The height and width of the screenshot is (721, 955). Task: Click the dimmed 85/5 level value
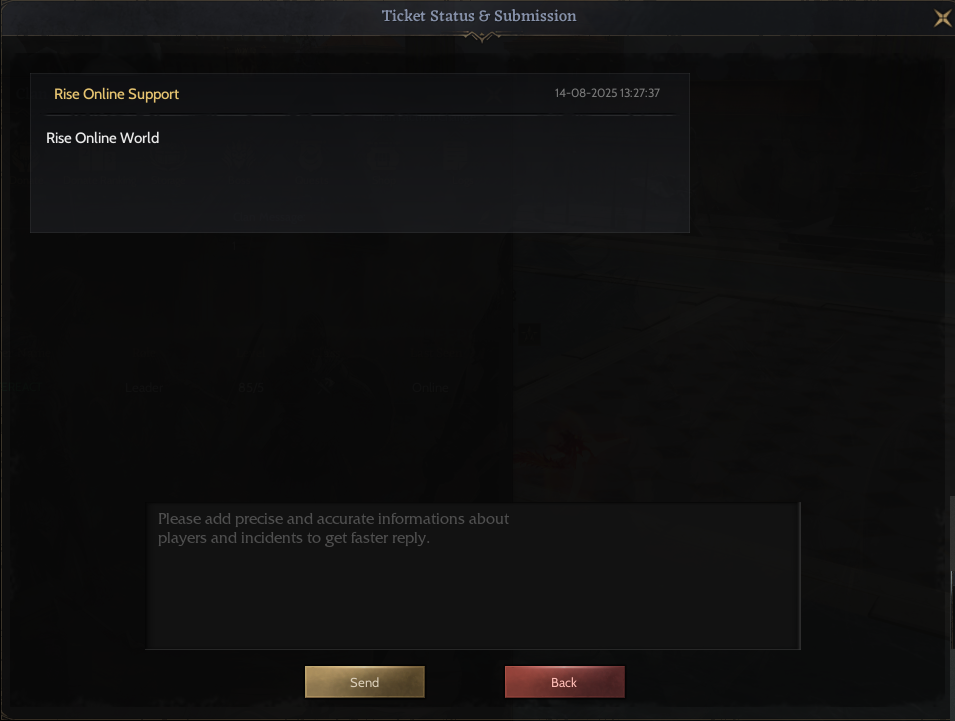[x=251, y=388]
